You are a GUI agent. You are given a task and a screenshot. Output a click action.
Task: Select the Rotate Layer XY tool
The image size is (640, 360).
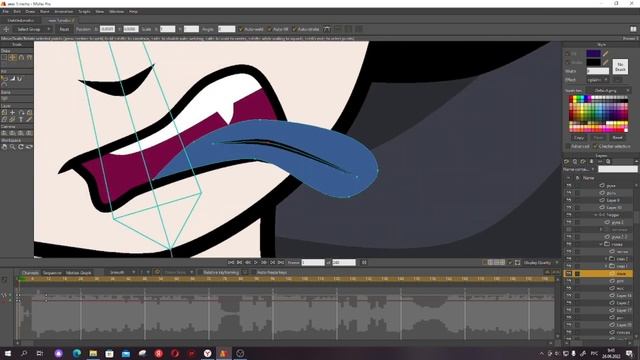(29, 112)
